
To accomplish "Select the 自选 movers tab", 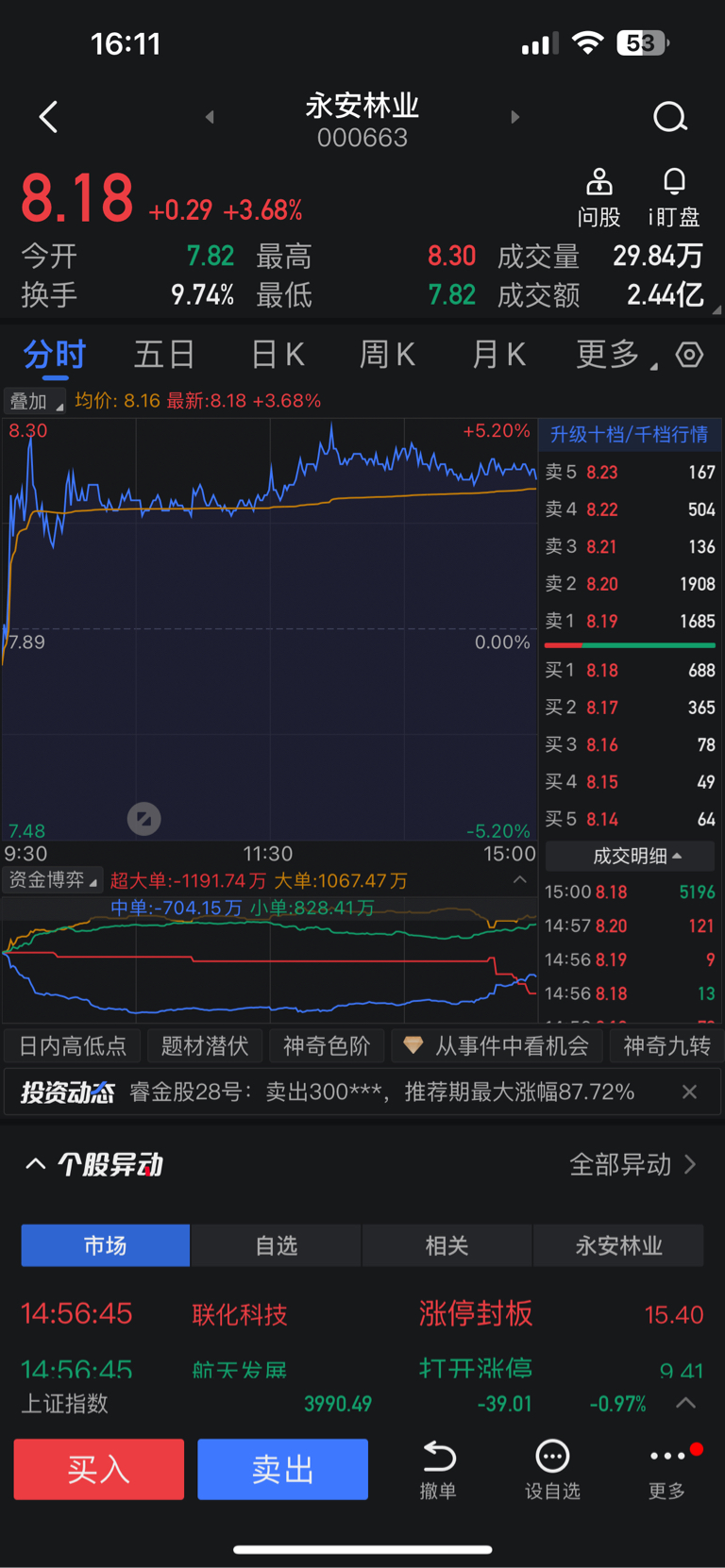I will [x=276, y=1245].
